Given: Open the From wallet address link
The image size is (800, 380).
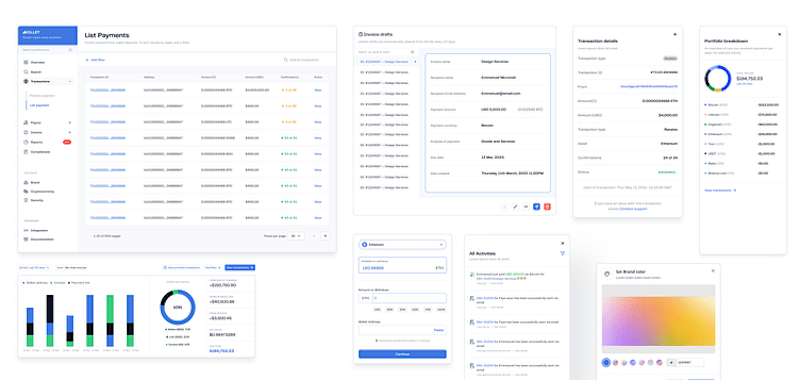Looking at the screenshot, I should pos(649,87).
